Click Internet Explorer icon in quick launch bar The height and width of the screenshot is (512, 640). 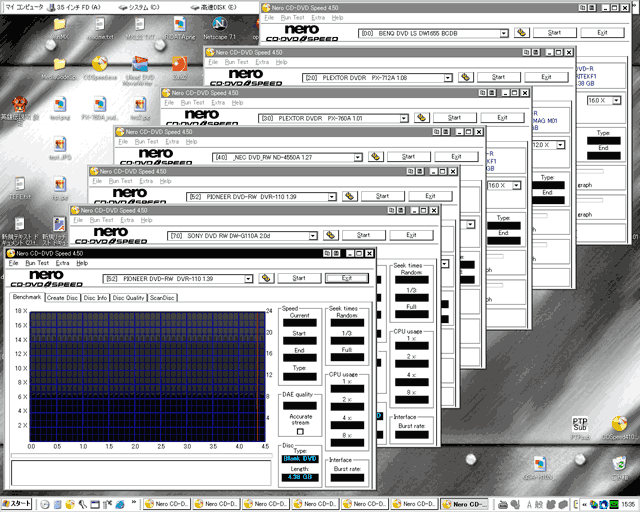(120, 504)
